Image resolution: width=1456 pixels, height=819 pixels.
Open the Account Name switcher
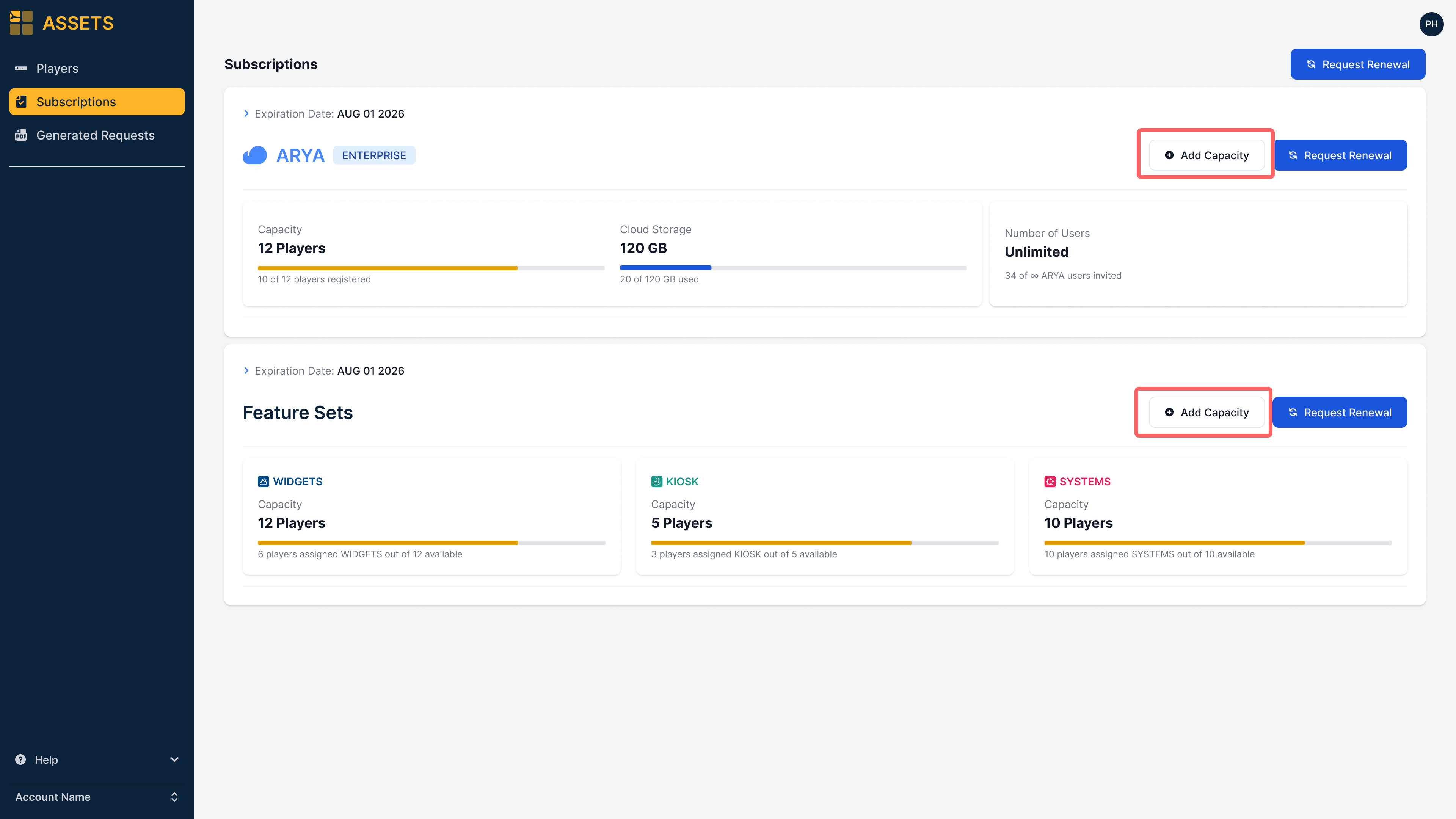tap(97, 796)
